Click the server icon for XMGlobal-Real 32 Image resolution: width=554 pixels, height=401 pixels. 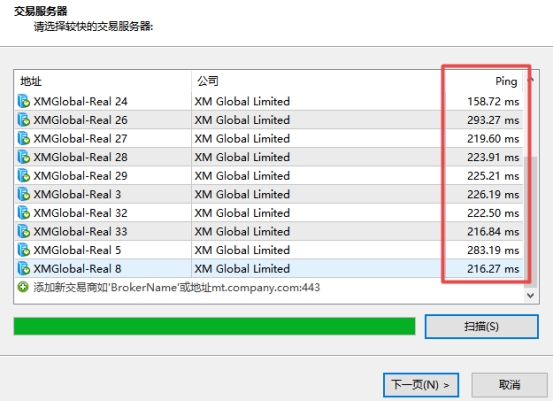[24, 213]
